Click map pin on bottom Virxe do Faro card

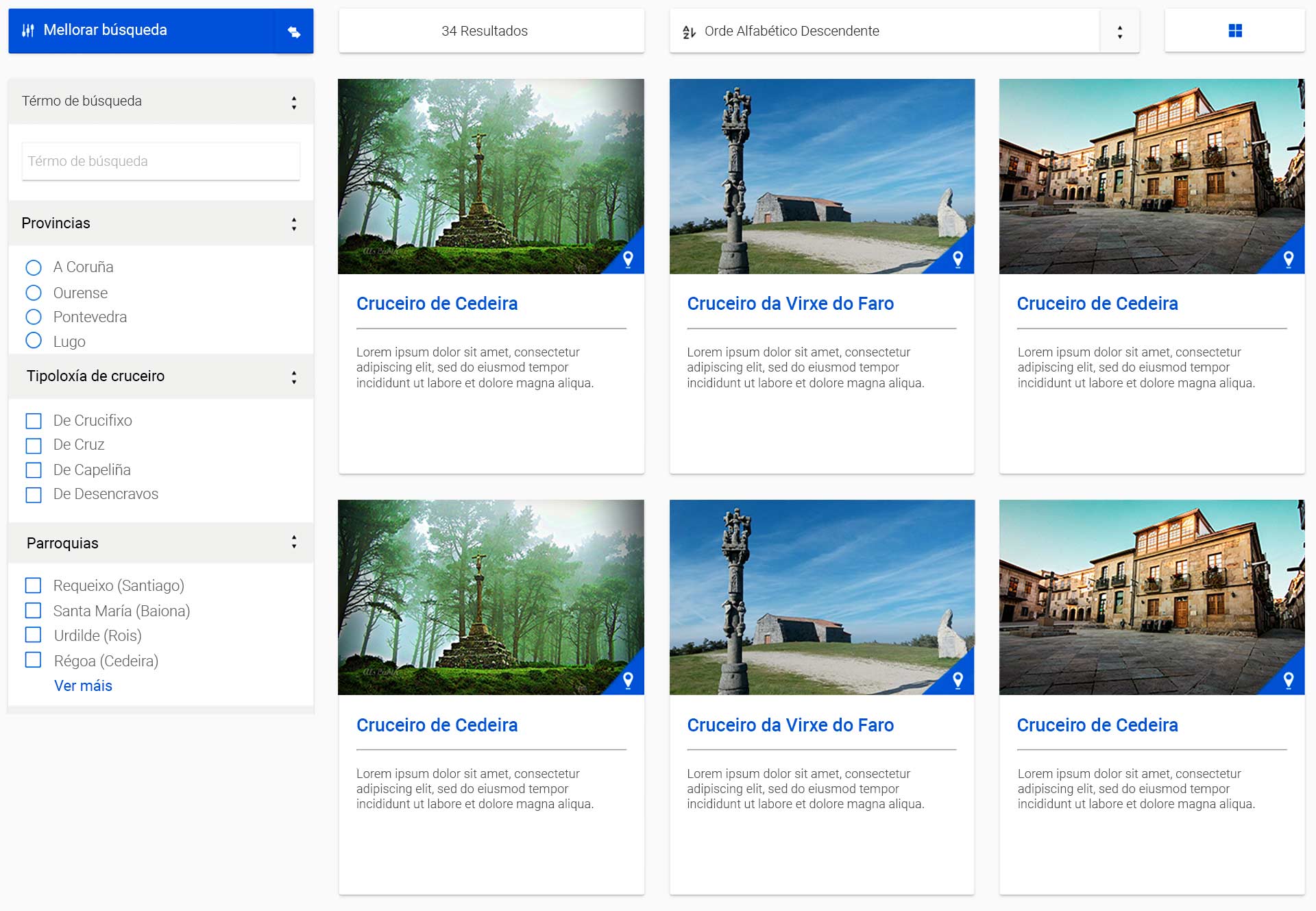click(958, 680)
